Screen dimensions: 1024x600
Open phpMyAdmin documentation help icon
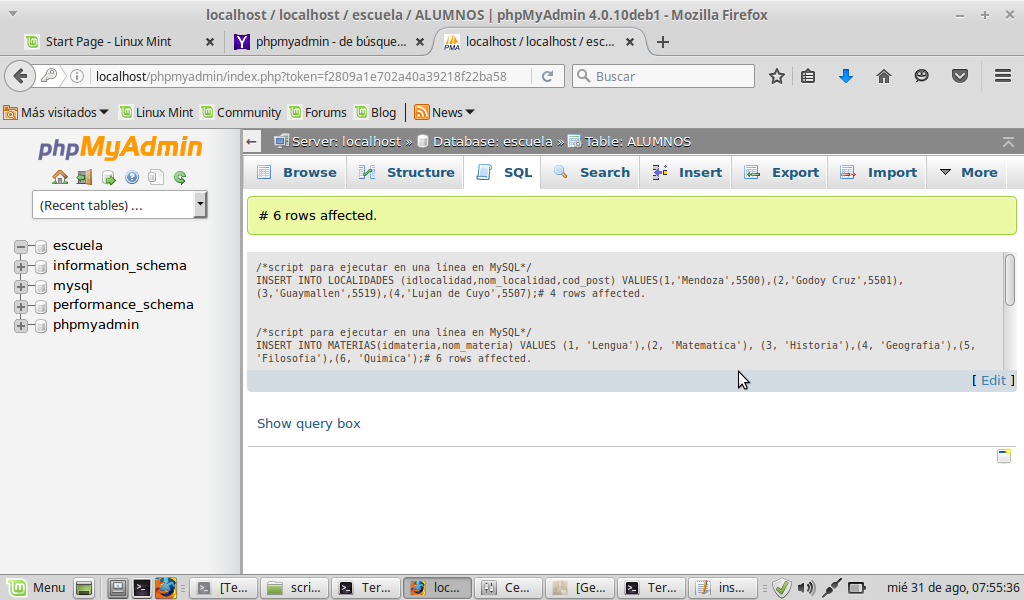[x=132, y=178]
